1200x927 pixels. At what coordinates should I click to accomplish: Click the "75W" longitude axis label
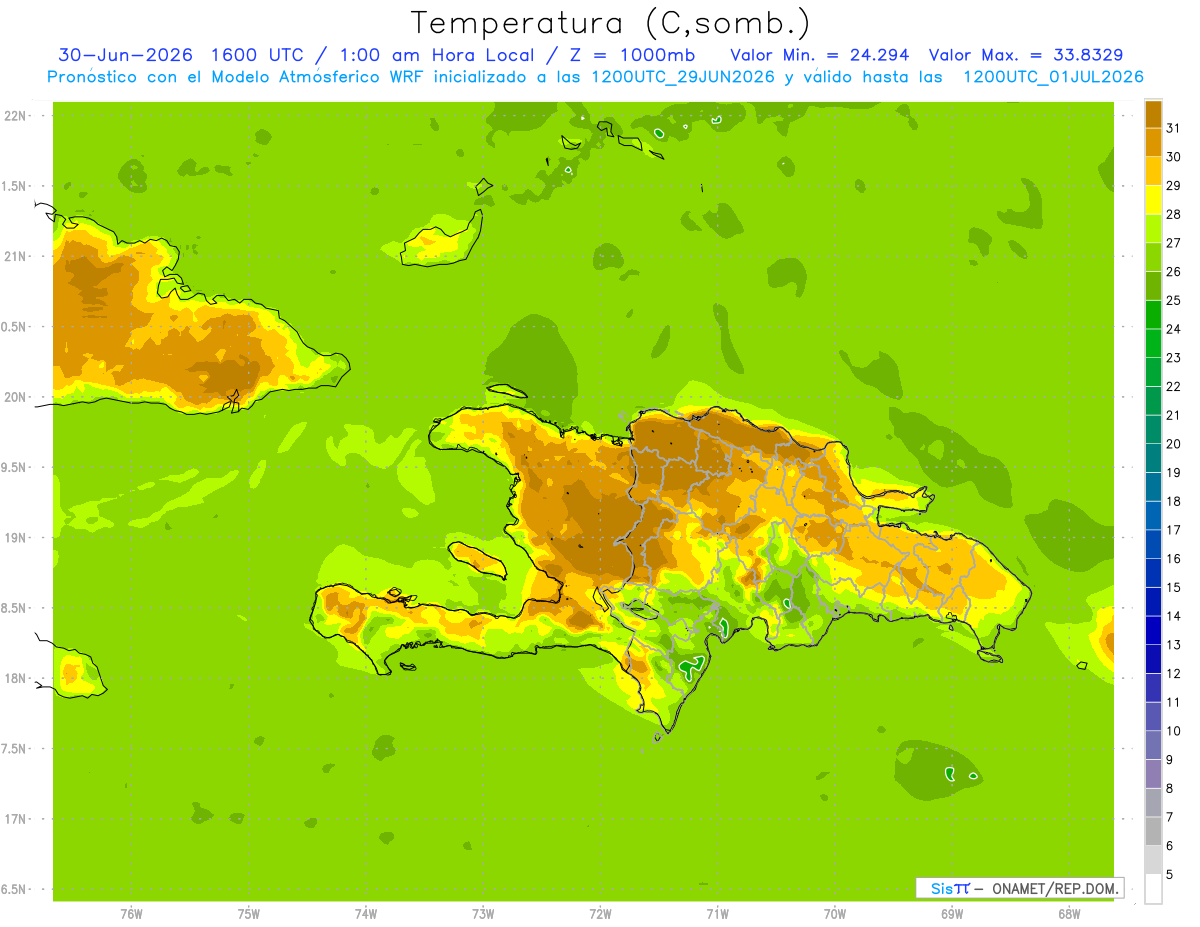(x=248, y=914)
